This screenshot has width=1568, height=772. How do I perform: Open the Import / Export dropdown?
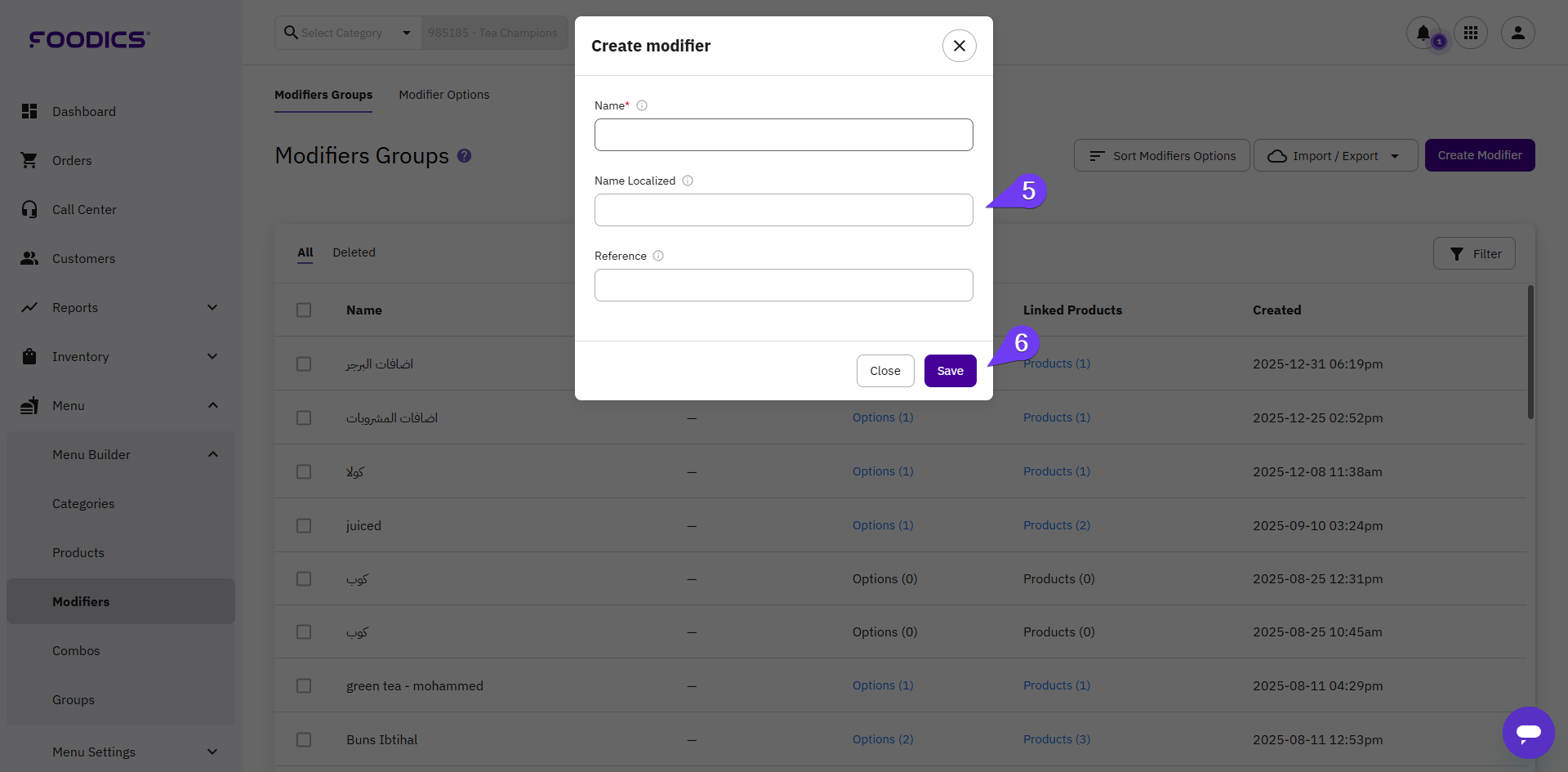[1334, 155]
